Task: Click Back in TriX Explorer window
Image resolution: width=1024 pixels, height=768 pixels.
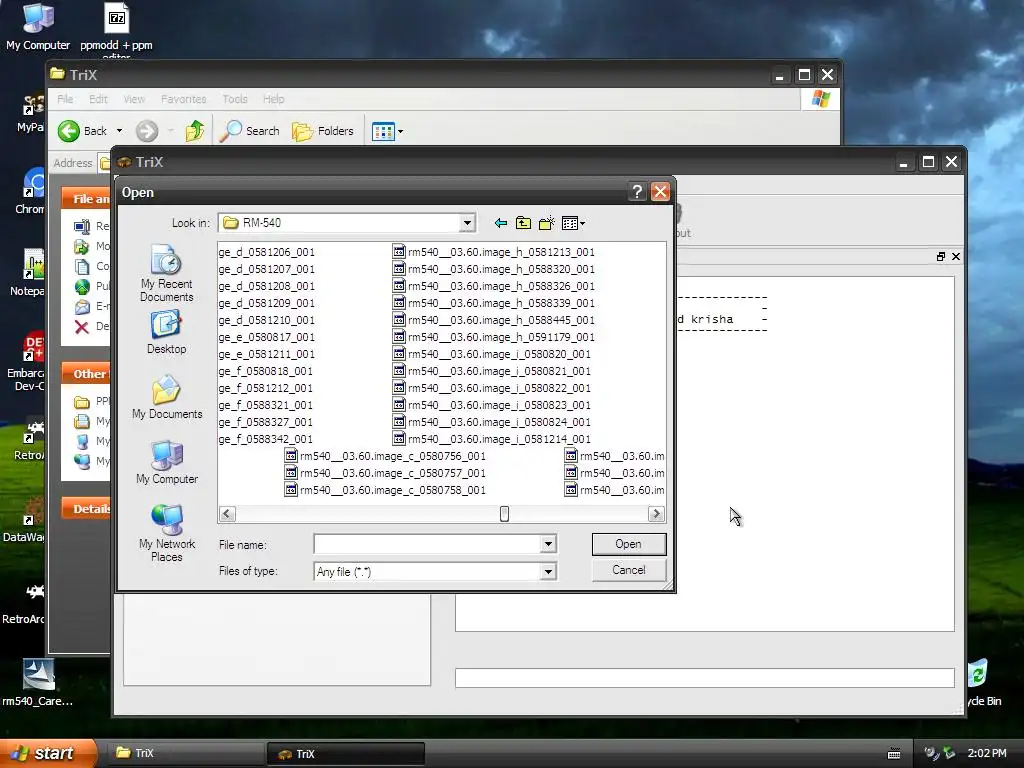Action: pos(82,131)
